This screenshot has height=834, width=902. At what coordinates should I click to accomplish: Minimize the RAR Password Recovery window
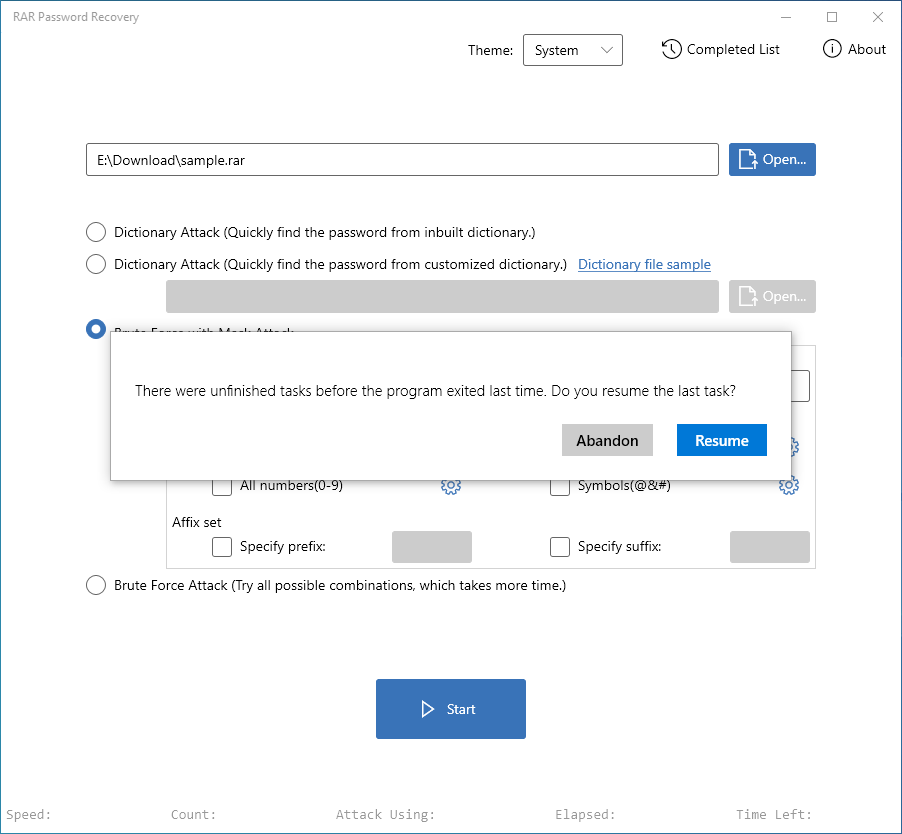point(786,17)
